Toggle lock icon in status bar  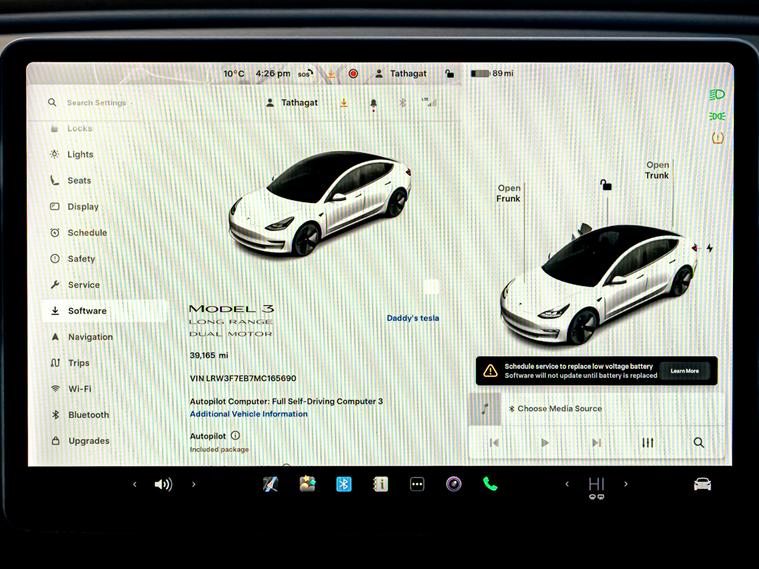click(450, 74)
